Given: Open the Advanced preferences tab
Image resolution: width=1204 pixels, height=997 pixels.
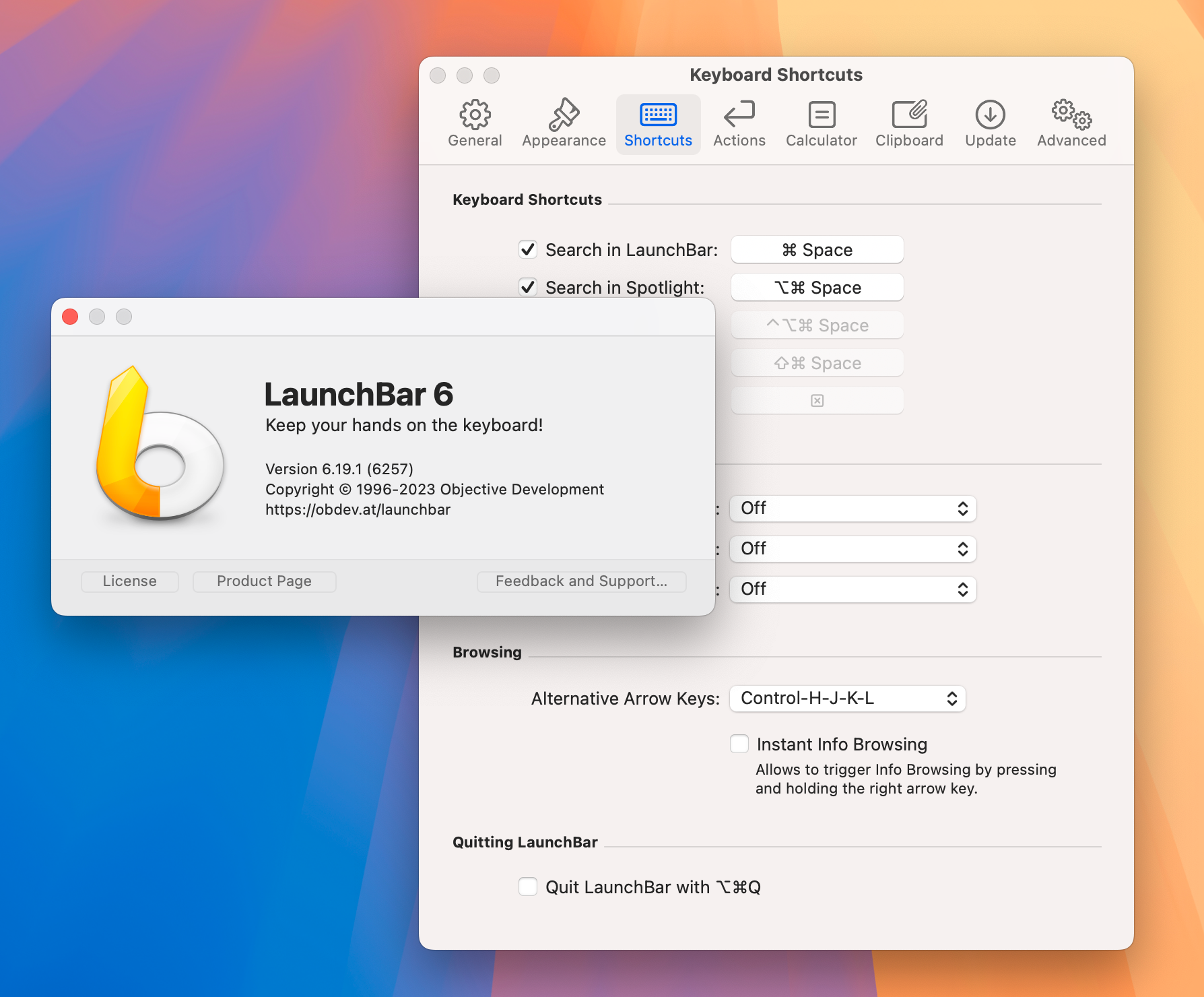Looking at the screenshot, I should tap(1071, 125).
